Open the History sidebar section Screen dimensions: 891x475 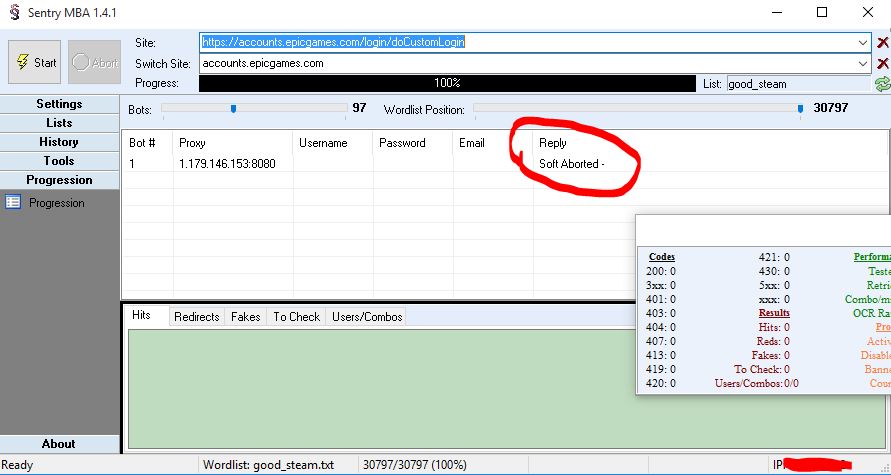(x=59, y=142)
